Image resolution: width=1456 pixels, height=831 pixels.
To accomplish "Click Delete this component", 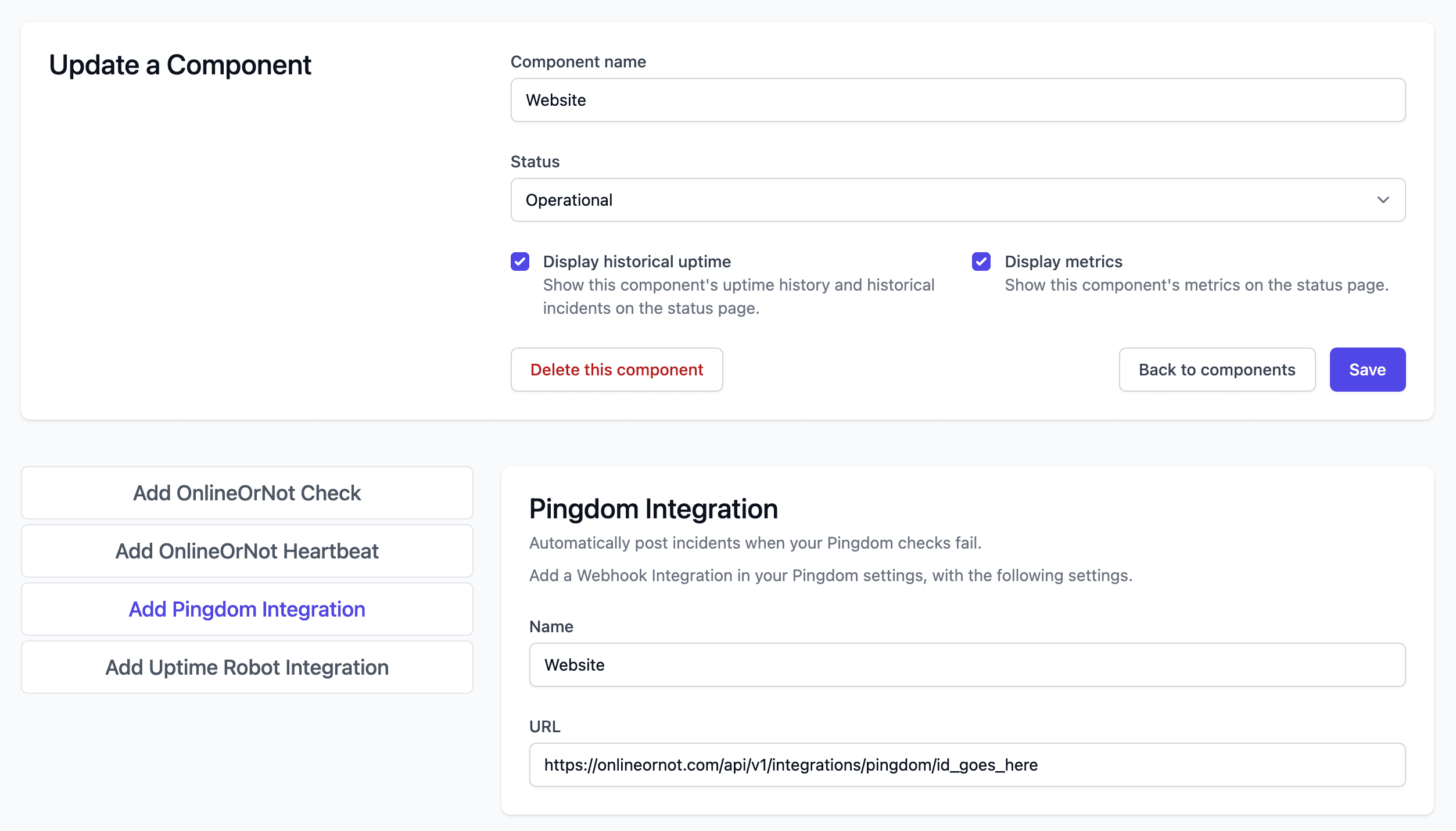I will pyautogui.click(x=616, y=370).
